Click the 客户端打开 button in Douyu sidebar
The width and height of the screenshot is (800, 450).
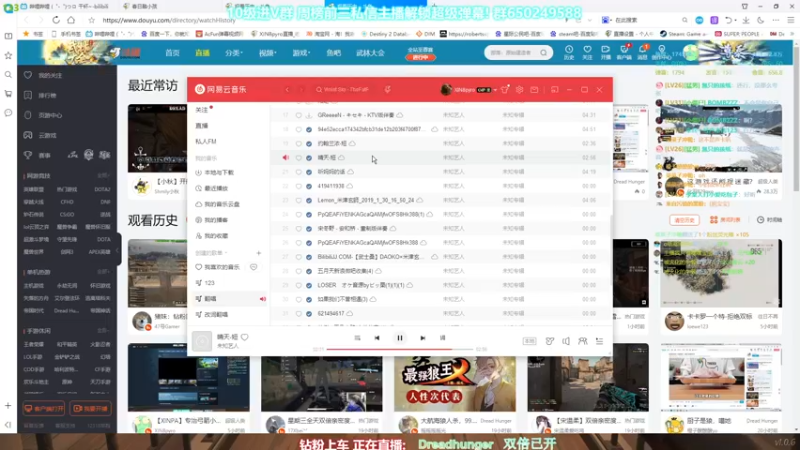(43, 409)
